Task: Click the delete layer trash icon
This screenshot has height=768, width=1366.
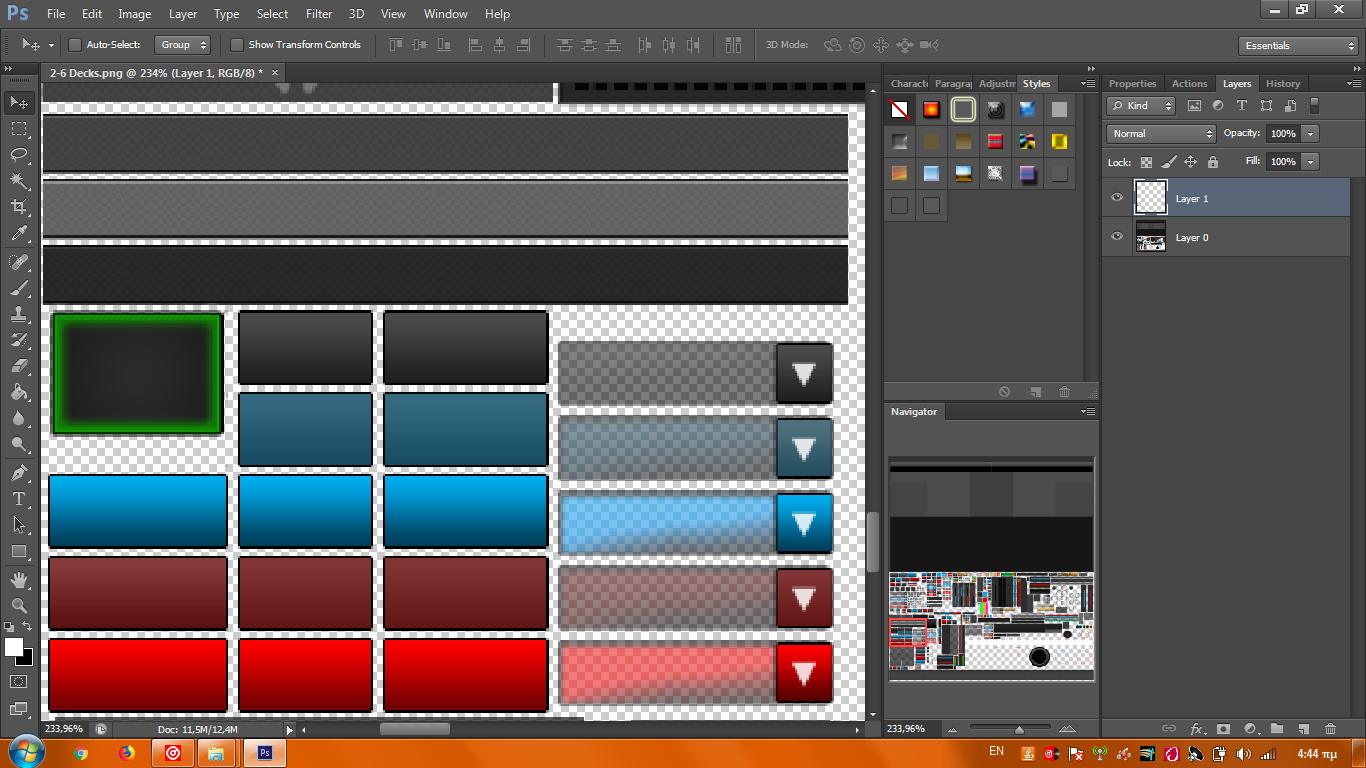Action: pos(1330,729)
